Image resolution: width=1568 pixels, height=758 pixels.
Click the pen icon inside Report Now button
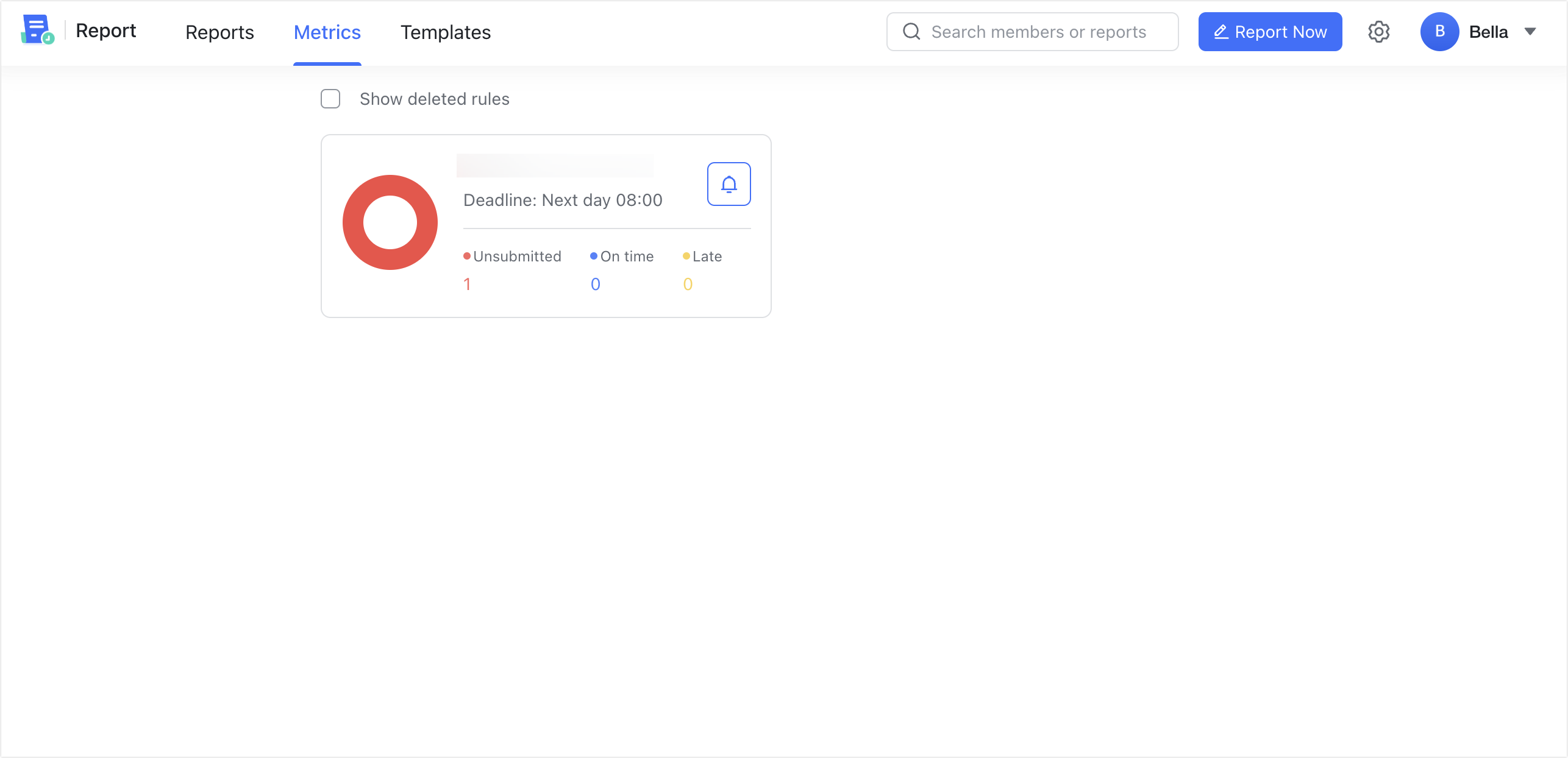click(1222, 31)
